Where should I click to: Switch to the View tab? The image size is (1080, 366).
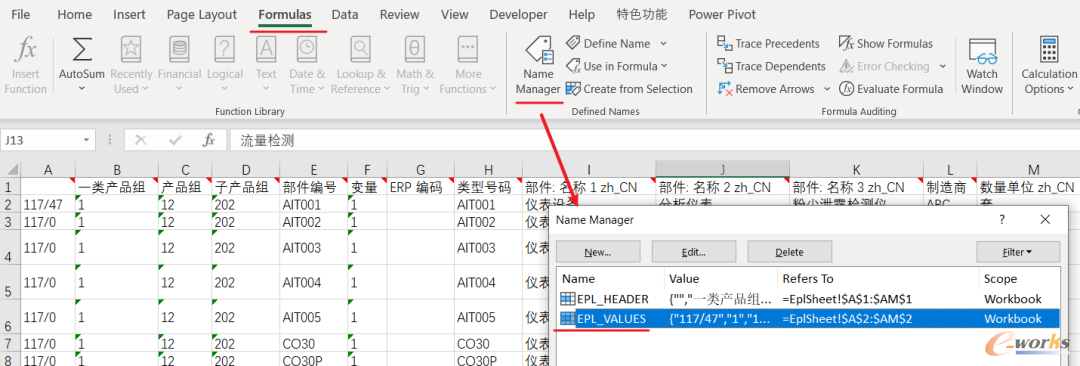455,14
